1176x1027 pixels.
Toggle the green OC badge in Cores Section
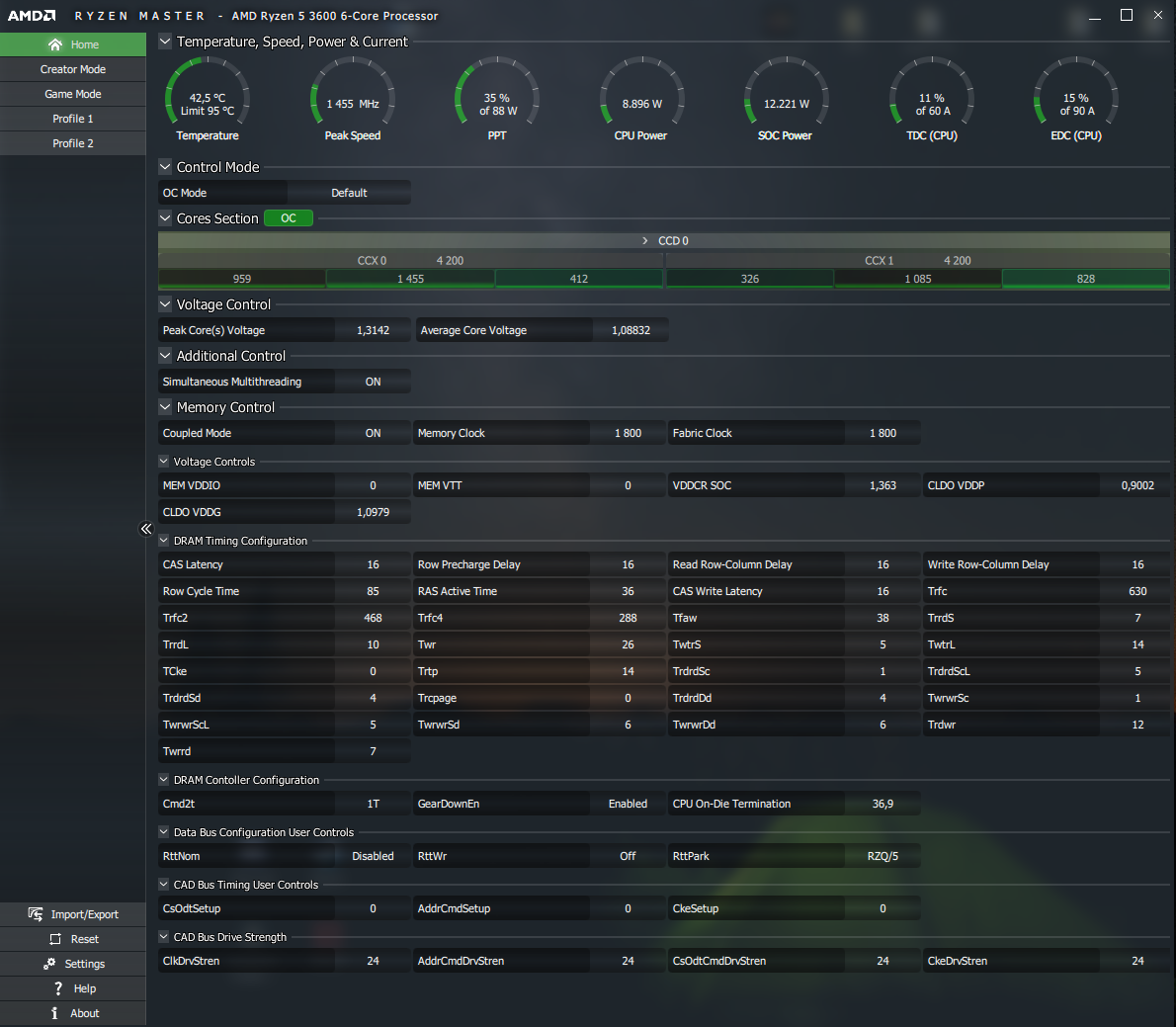tap(288, 218)
